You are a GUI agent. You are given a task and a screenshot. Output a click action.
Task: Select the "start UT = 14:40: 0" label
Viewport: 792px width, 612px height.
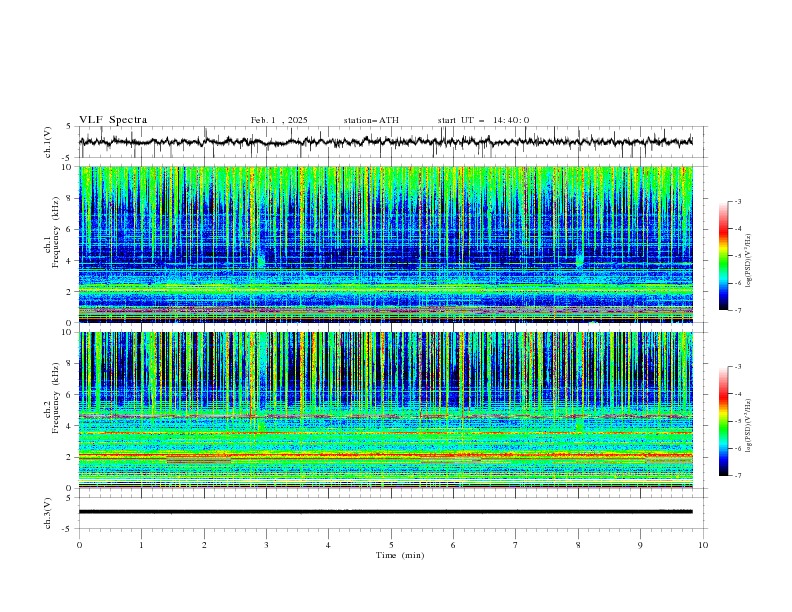click(x=483, y=120)
